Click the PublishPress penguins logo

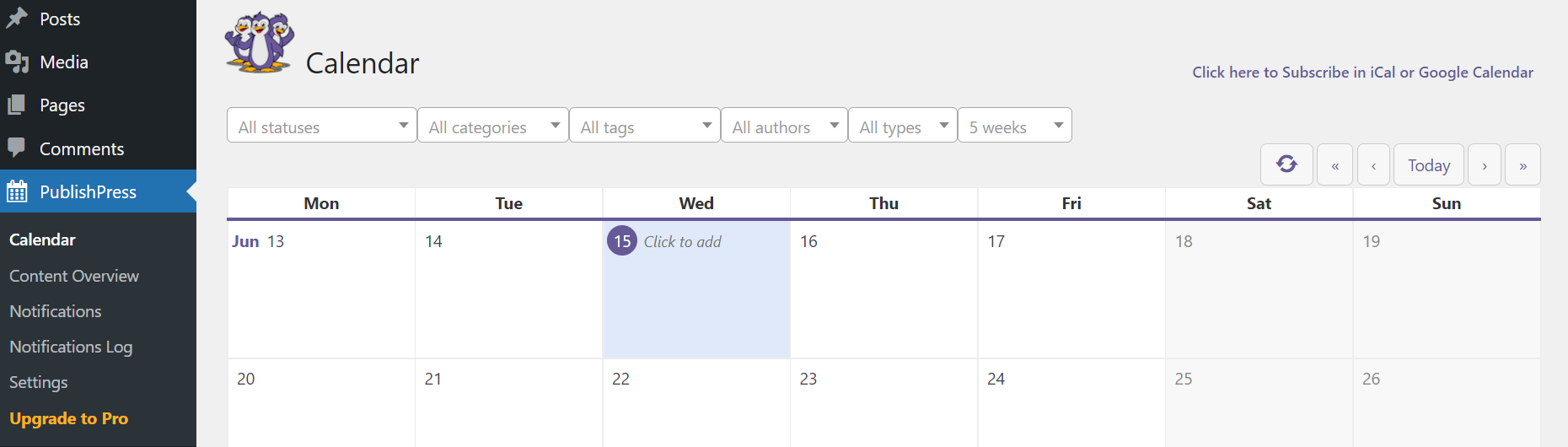pyautogui.click(x=260, y=42)
